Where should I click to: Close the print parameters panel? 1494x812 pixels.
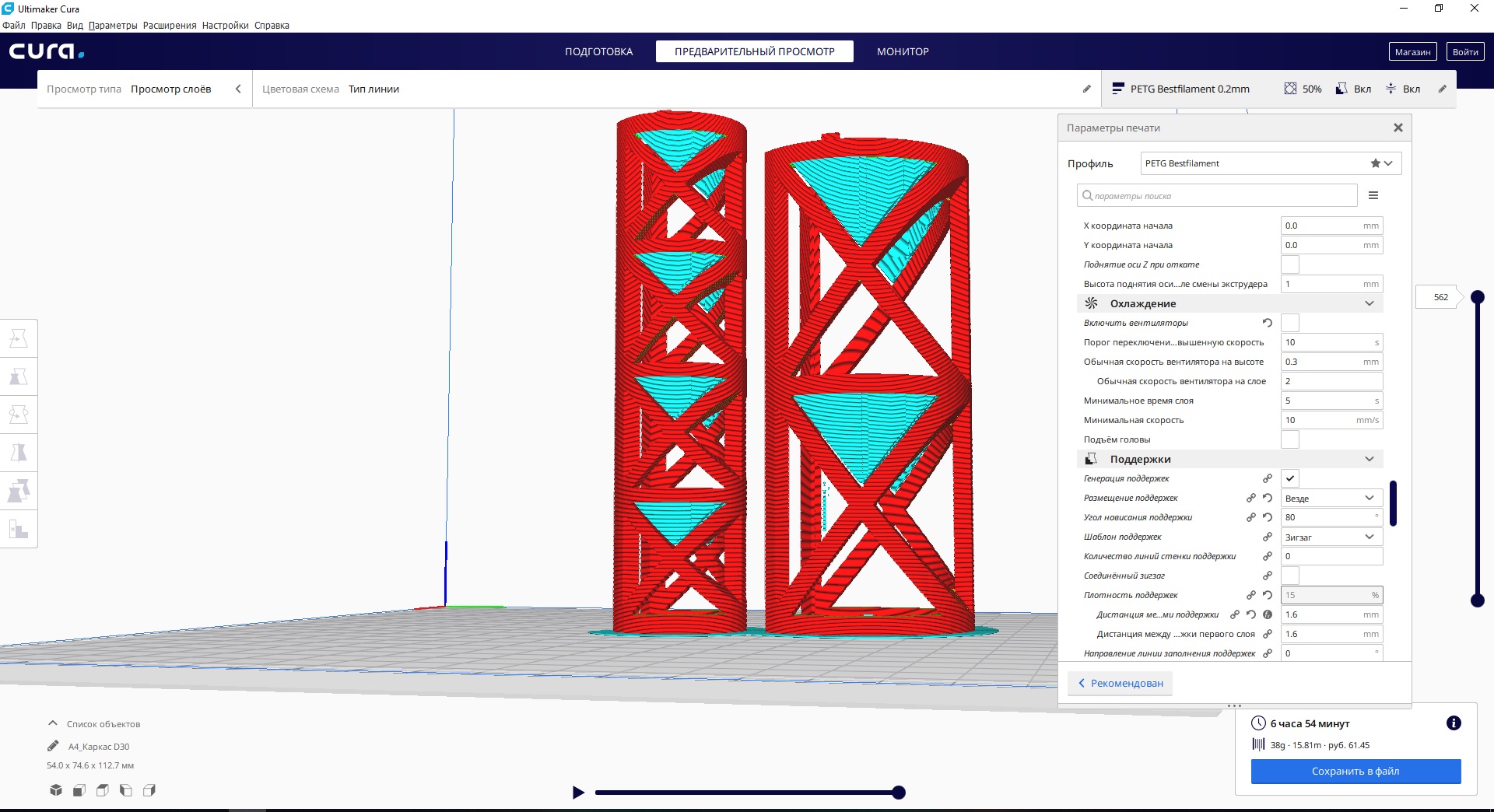click(1398, 128)
